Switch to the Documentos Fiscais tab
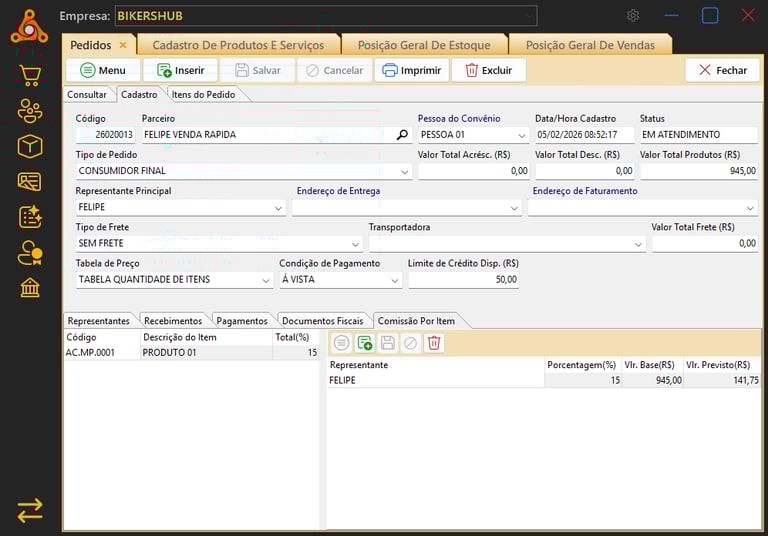 (322, 321)
